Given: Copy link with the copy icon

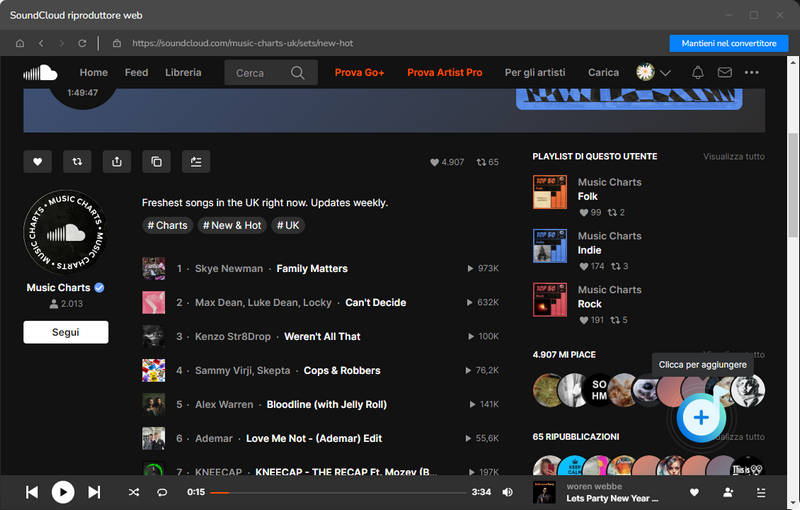Looking at the screenshot, I should click(157, 162).
